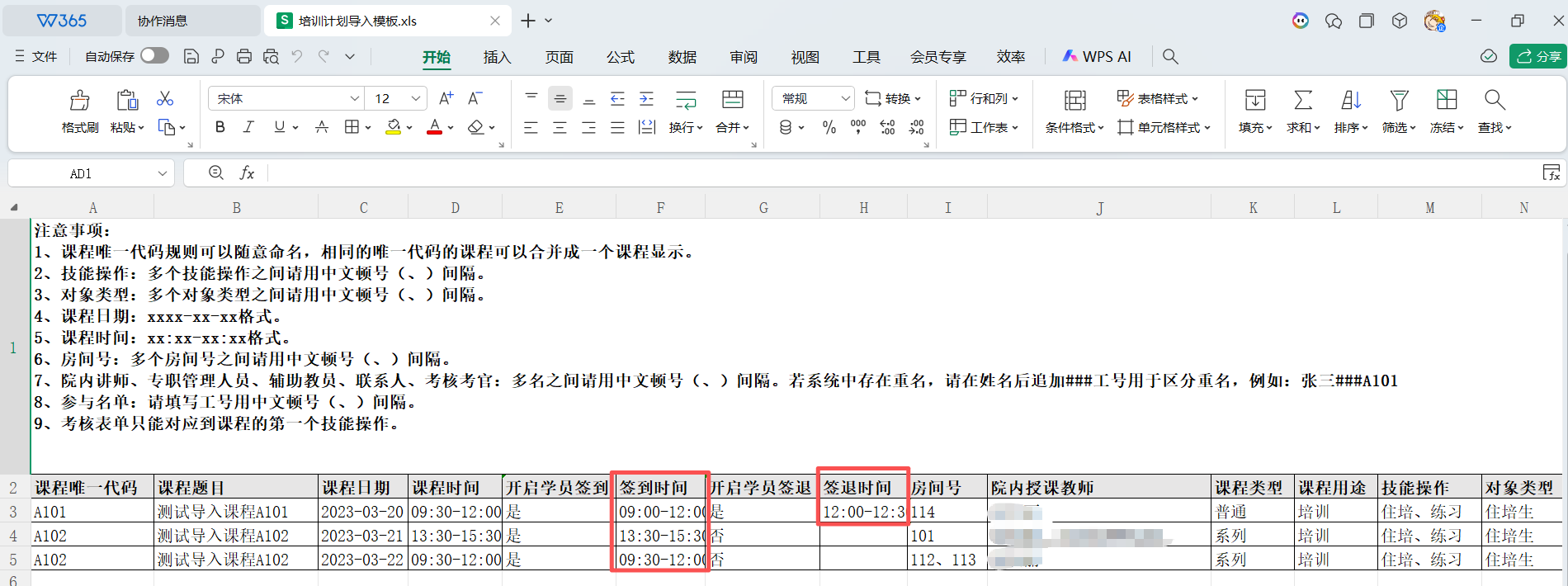Apply the yellow fill color
1568x586 pixels.
pyautogui.click(x=394, y=127)
